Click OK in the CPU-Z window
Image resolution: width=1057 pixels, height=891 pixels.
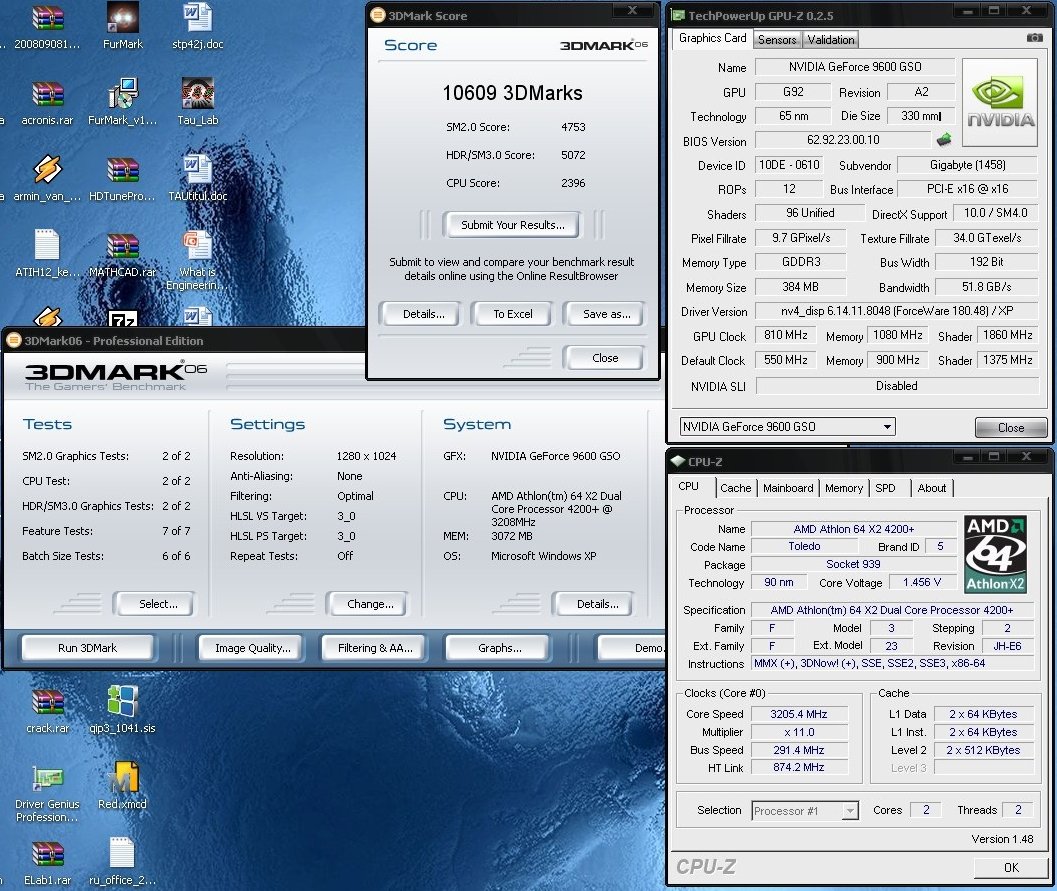(x=1010, y=867)
